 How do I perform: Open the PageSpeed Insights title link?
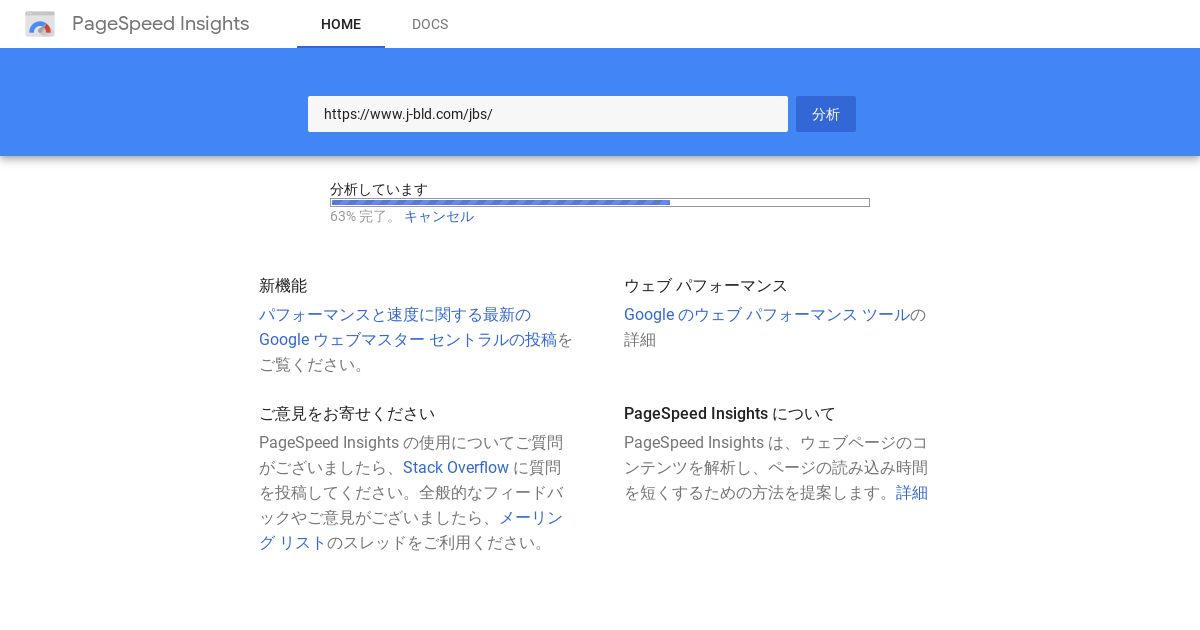point(160,24)
